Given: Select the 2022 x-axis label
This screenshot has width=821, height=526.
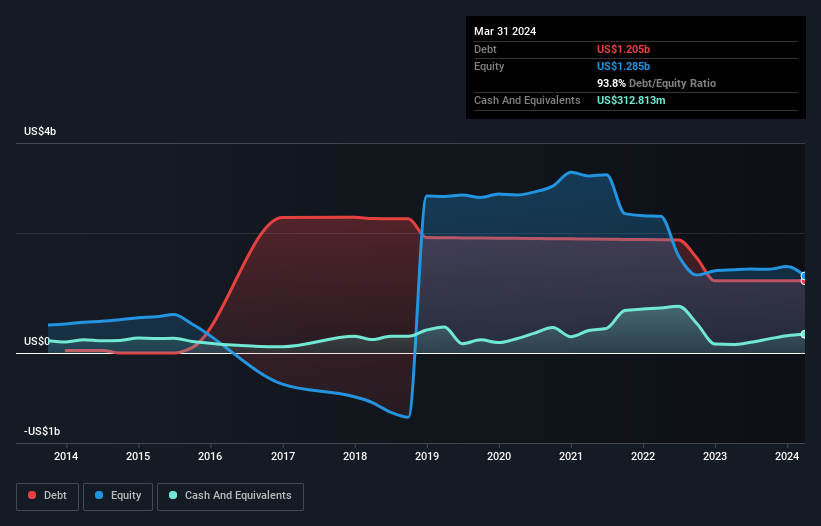Looking at the screenshot, I should 643,456.
